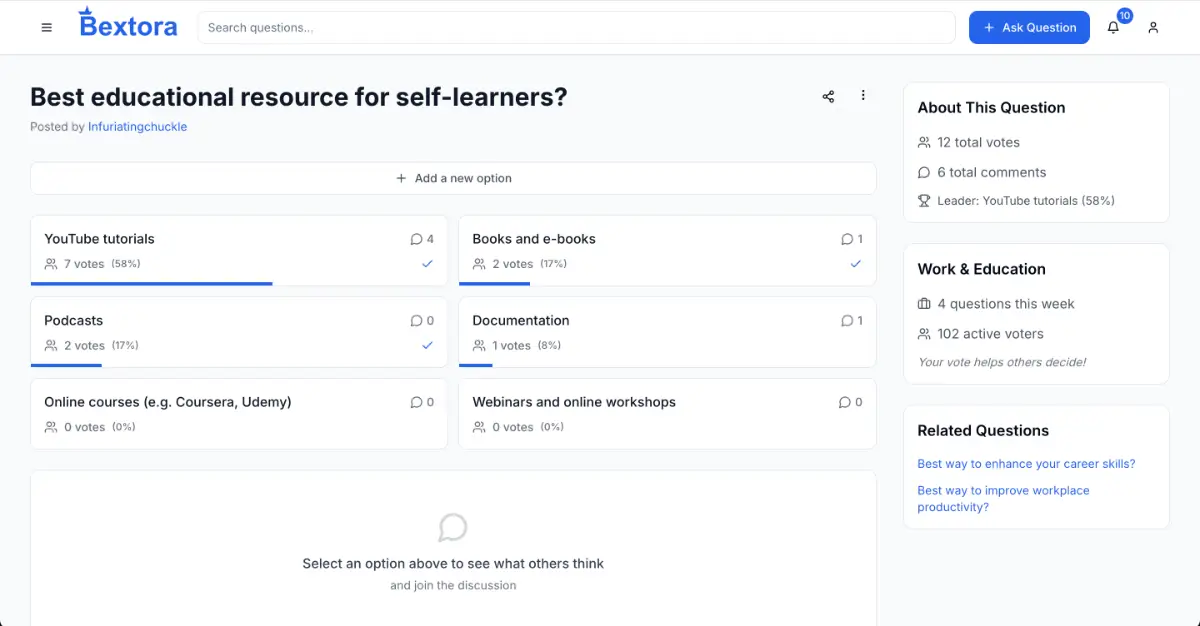Open the hamburger navigation menu
This screenshot has height=626, width=1200.
pos(46,28)
